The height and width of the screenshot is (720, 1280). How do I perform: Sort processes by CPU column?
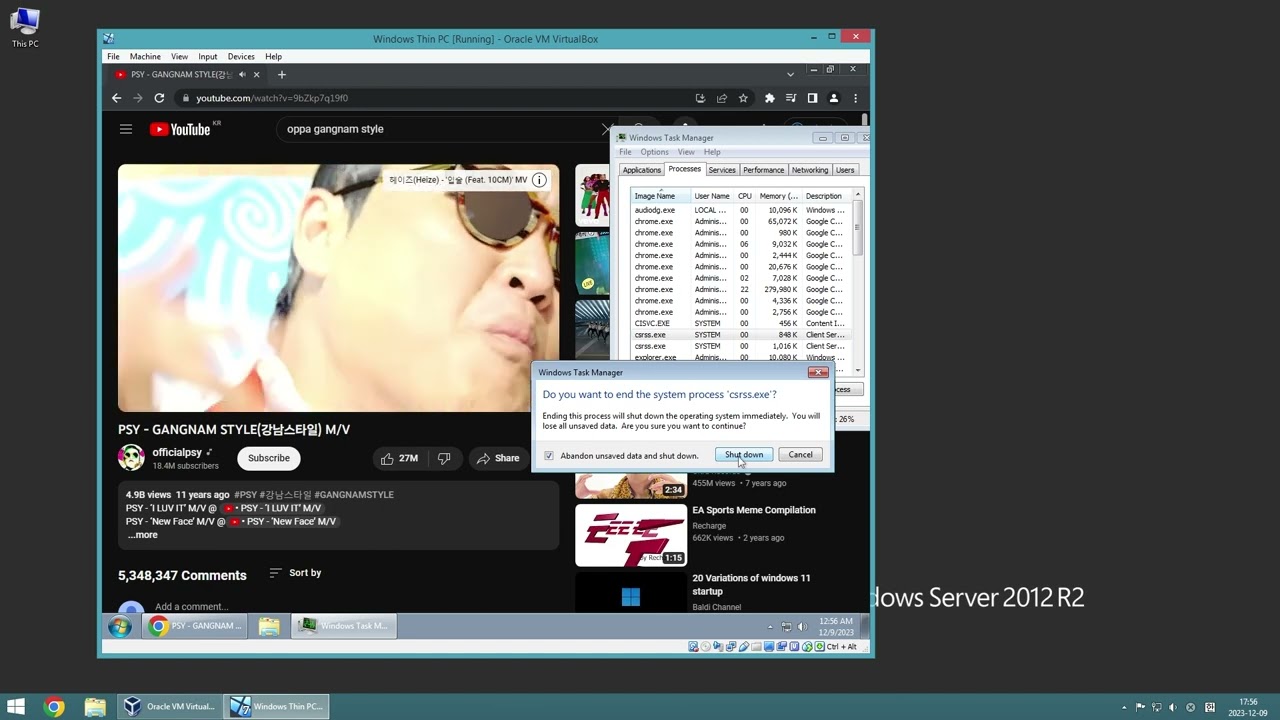tap(745, 196)
